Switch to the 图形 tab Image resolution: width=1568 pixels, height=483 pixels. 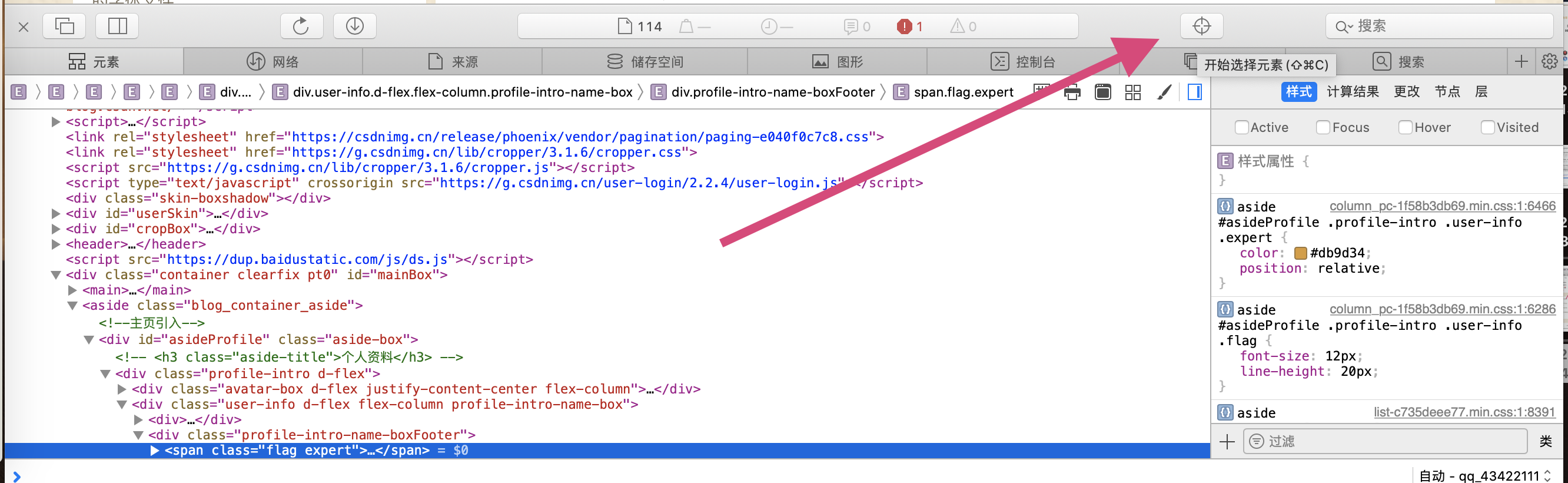pyautogui.click(x=837, y=61)
